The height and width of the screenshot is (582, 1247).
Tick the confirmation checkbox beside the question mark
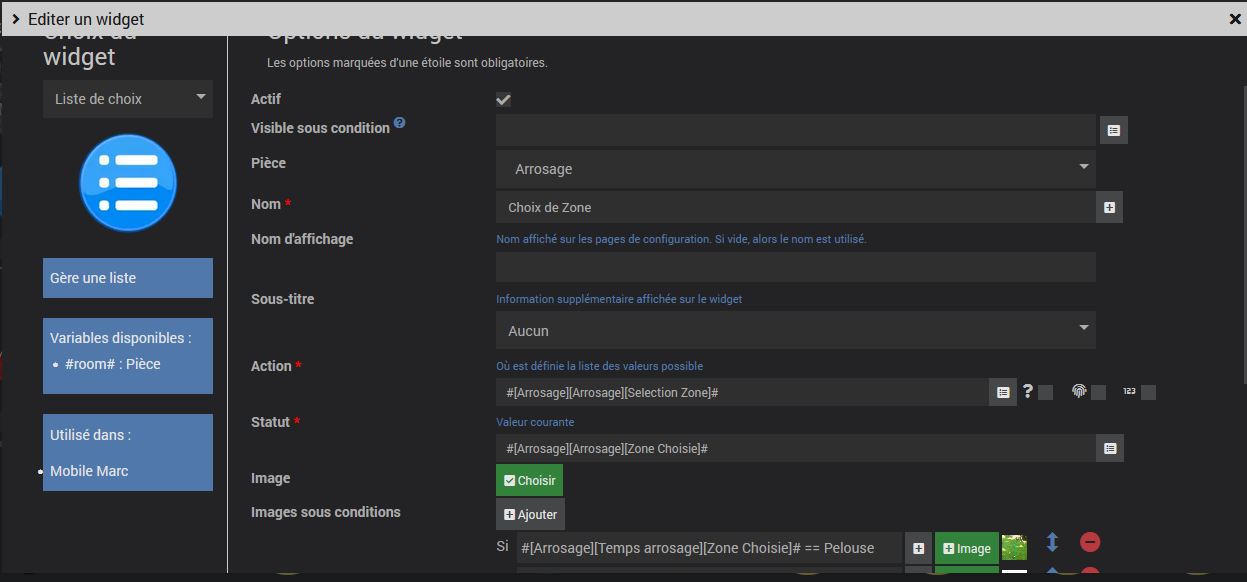point(1045,393)
